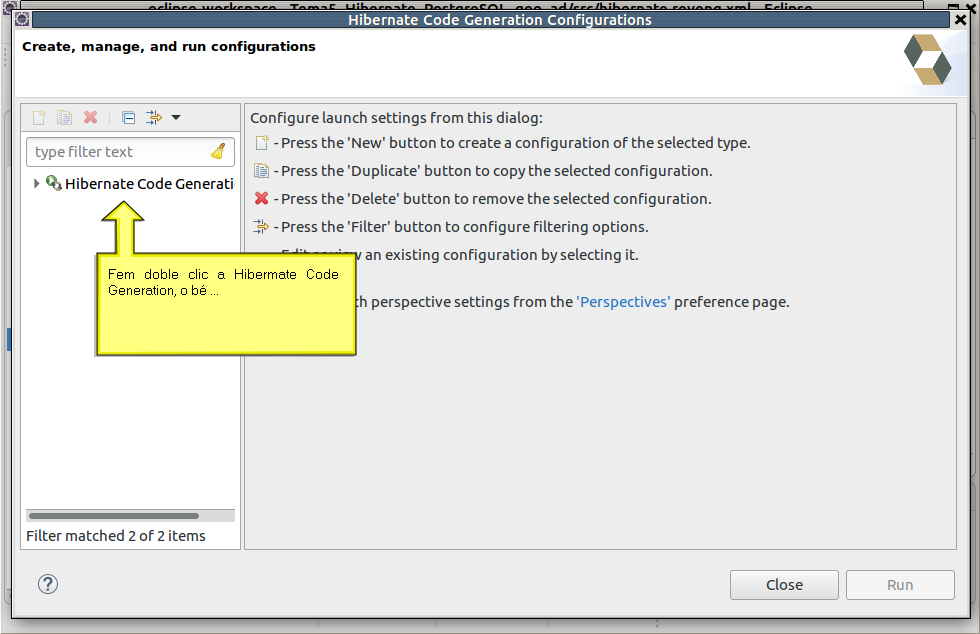Viewport: 980px width, 634px height.
Task: Expand the Hibernate Code Generation tree node
Action: point(36,183)
